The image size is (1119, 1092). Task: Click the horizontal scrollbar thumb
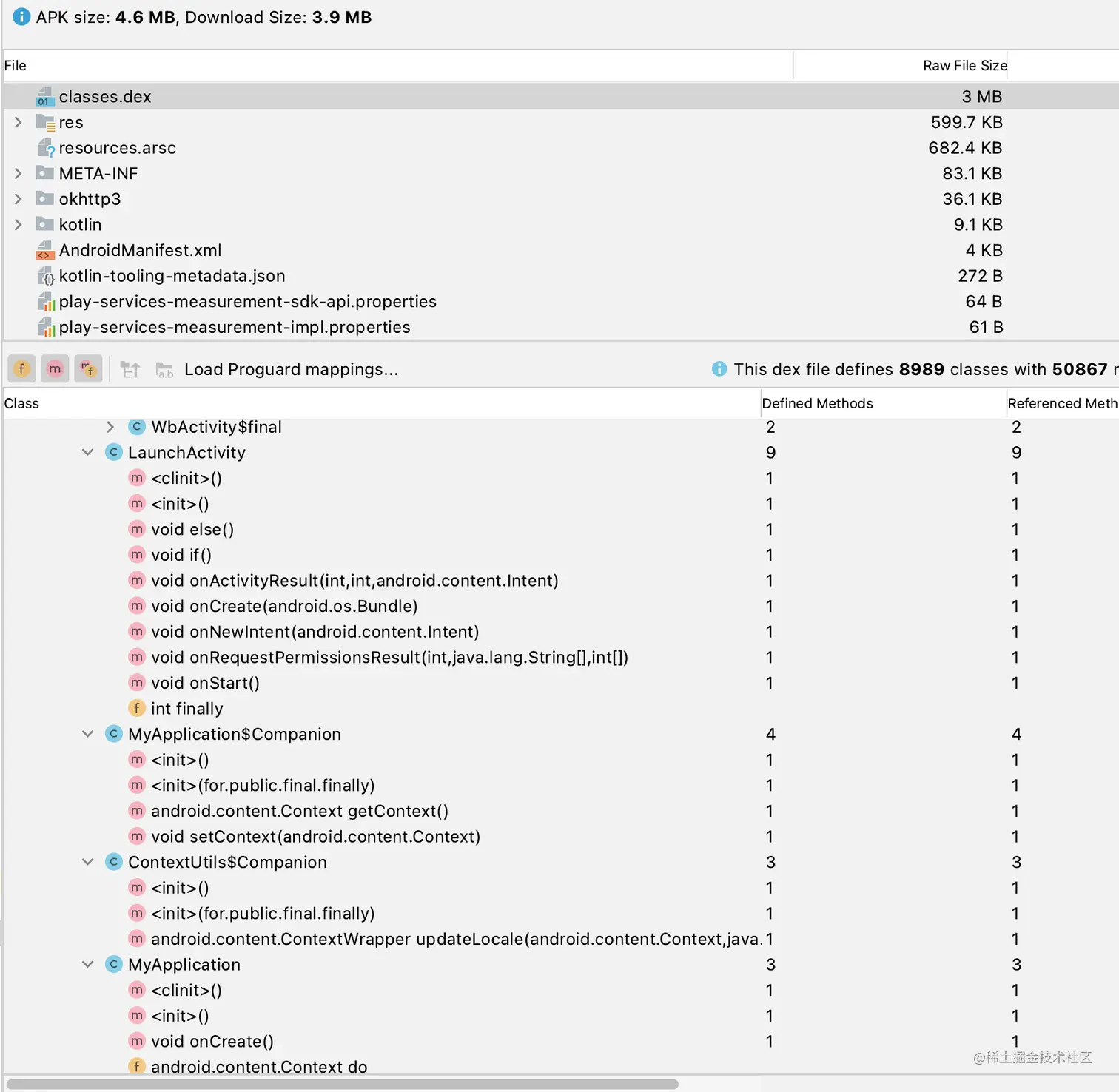[x=342, y=1084]
